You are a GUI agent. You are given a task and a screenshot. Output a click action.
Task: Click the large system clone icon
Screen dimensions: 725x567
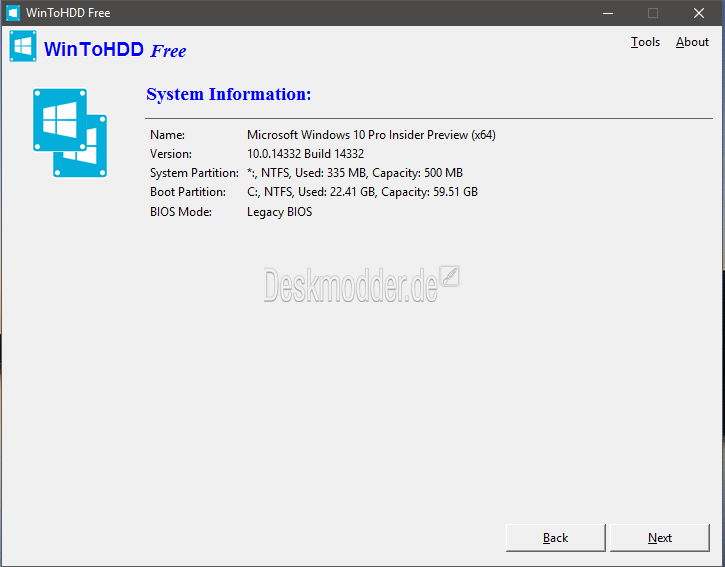coord(70,133)
